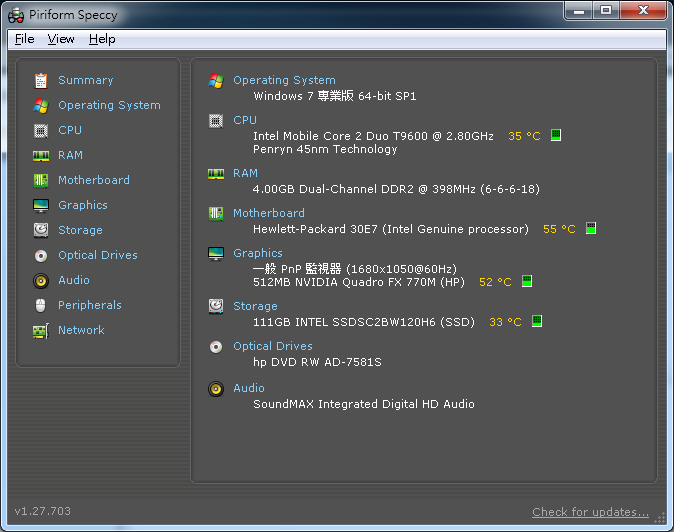Image resolution: width=674 pixels, height=532 pixels.
Task: Click the green temperature indicator beside graphics 52 °C
Action: (x=527, y=281)
